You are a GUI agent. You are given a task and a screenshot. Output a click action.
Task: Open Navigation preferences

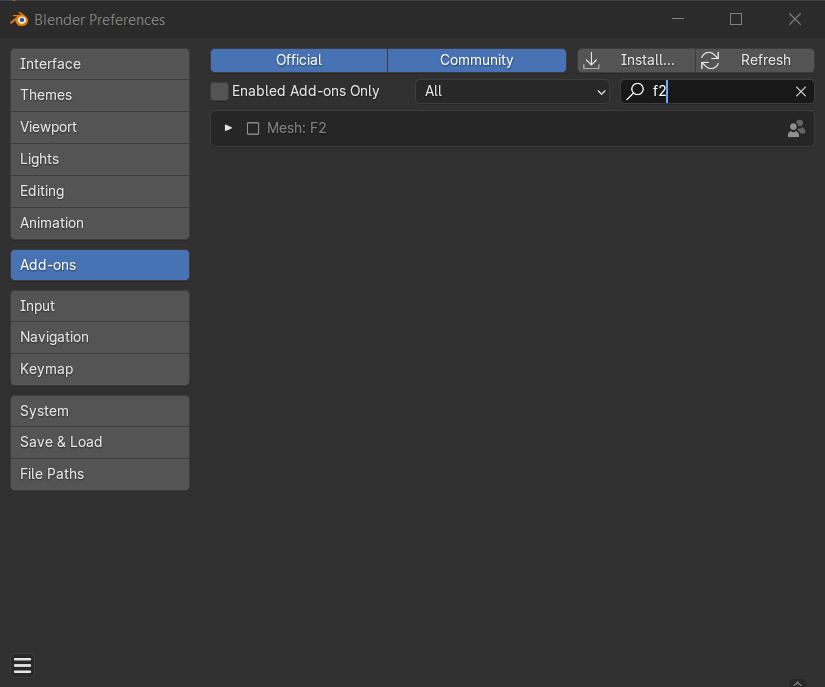coord(100,337)
